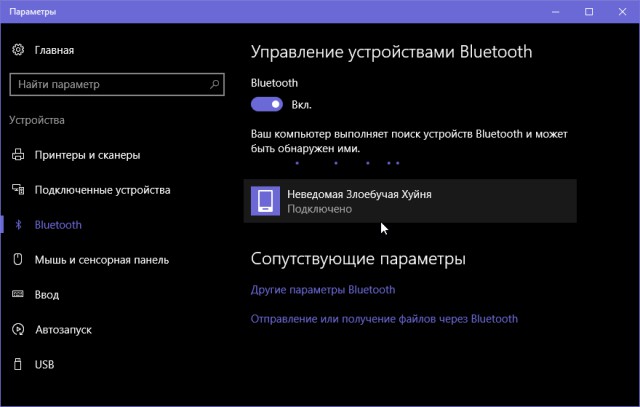
Task: Click the Вкл. toggle state label
Action: coord(302,105)
